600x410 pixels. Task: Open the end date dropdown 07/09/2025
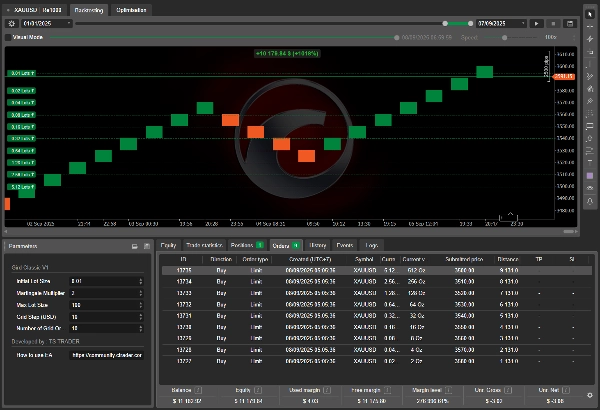pos(501,24)
